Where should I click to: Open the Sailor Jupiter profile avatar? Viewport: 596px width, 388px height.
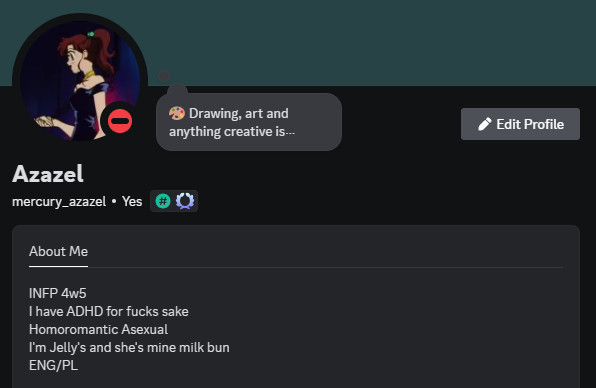click(x=80, y=81)
